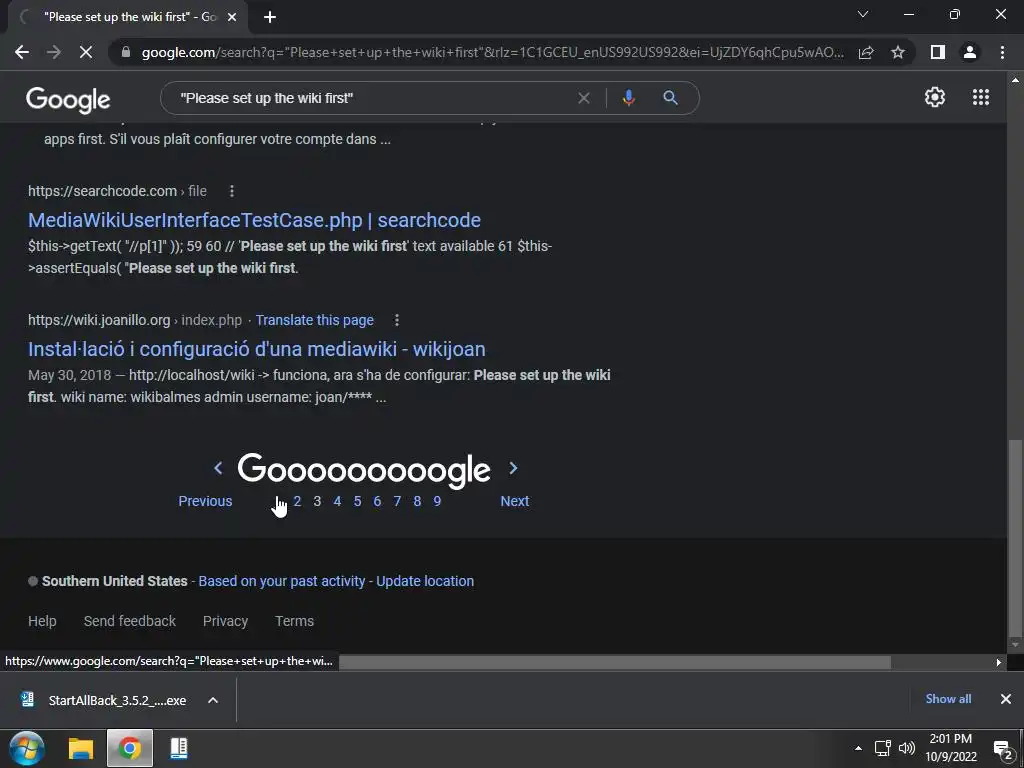Open the notification center icon
The height and width of the screenshot is (768, 1024).
pyautogui.click(x=1002, y=749)
